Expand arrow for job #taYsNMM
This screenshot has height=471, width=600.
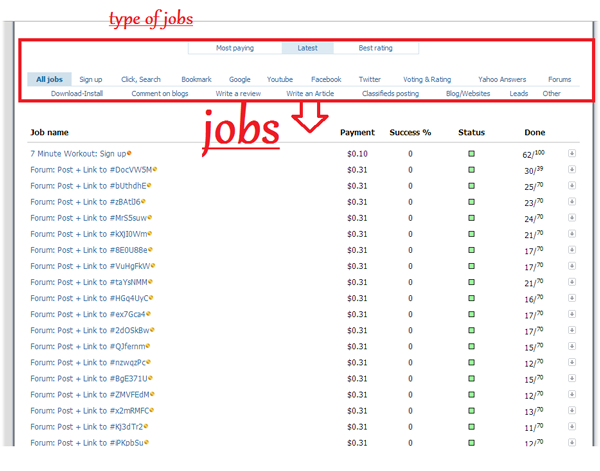(x=572, y=282)
